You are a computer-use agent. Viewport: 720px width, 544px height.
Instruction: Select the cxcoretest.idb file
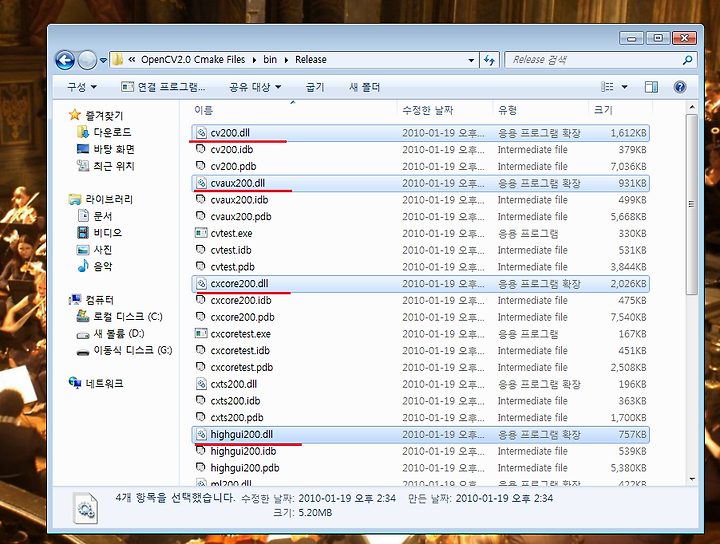coord(420,350)
